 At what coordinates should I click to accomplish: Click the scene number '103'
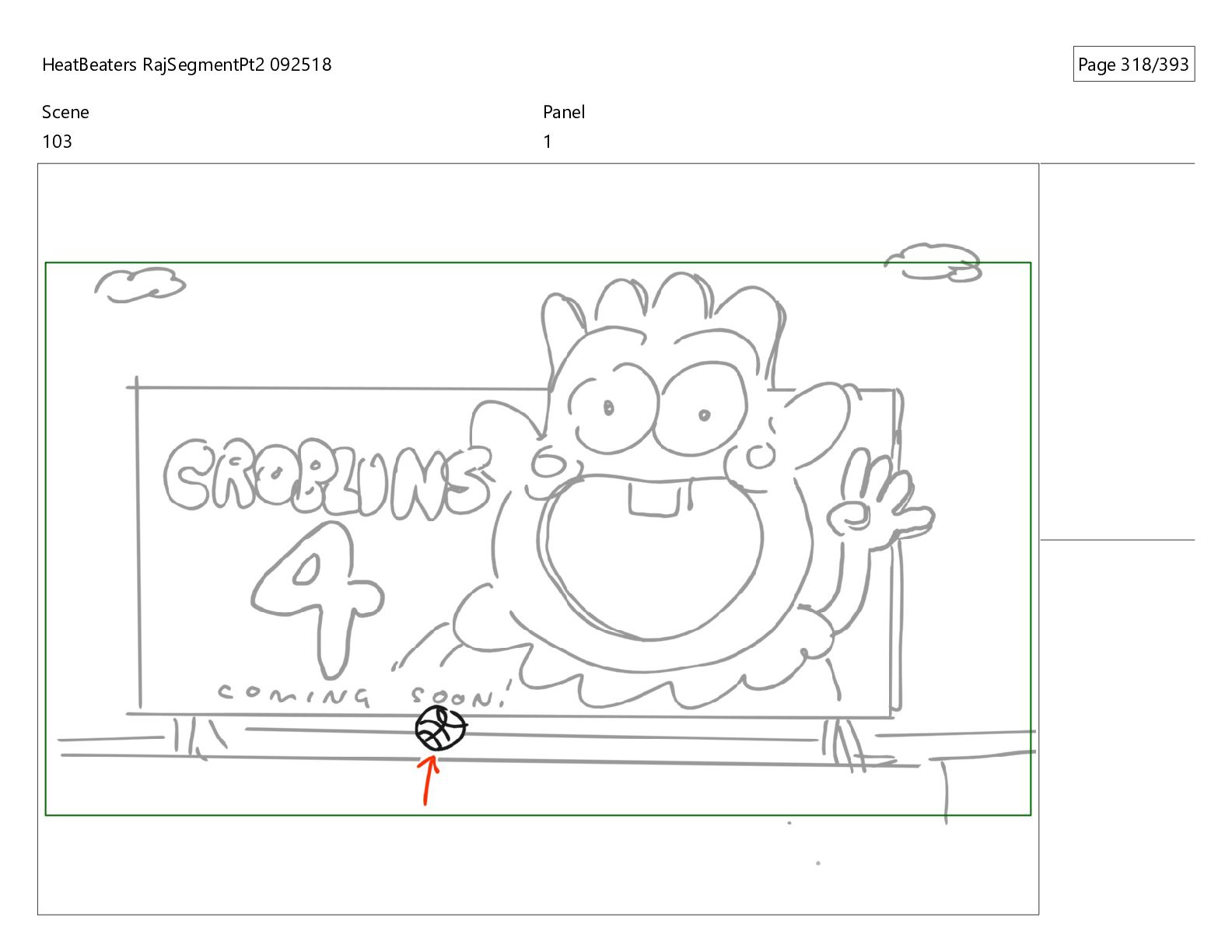point(57,142)
